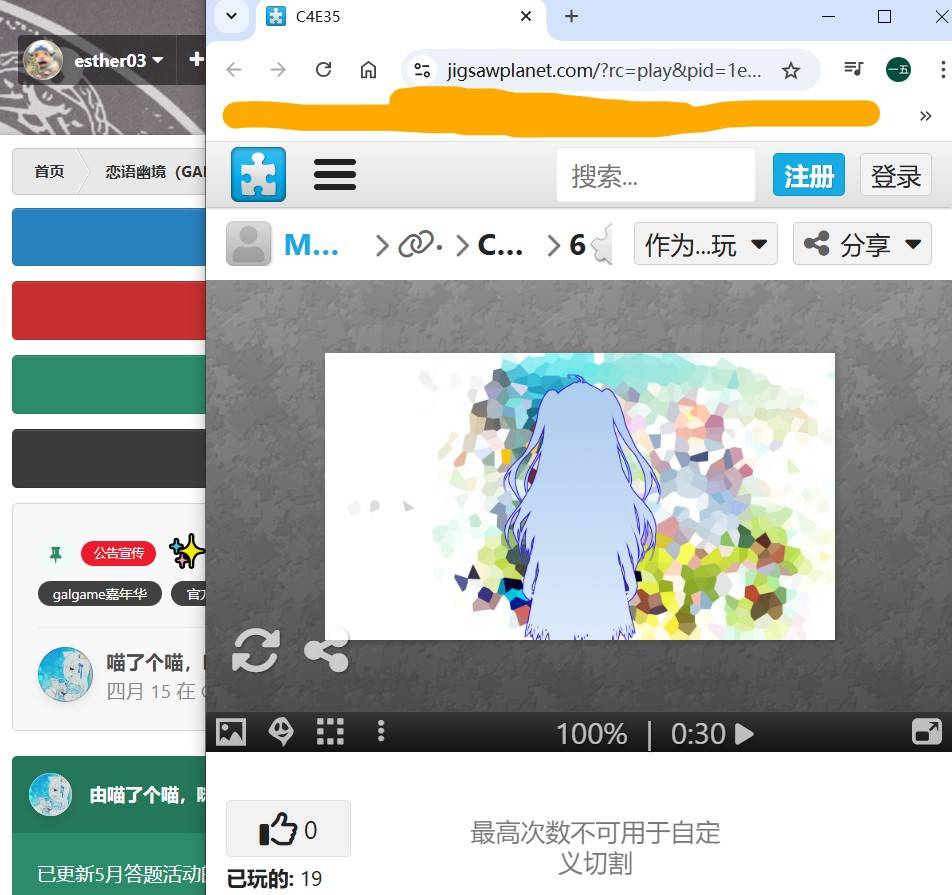Image resolution: width=952 pixels, height=895 pixels.
Task: Open the avatar in the green forum banner
Action: [x=50, y=794]
